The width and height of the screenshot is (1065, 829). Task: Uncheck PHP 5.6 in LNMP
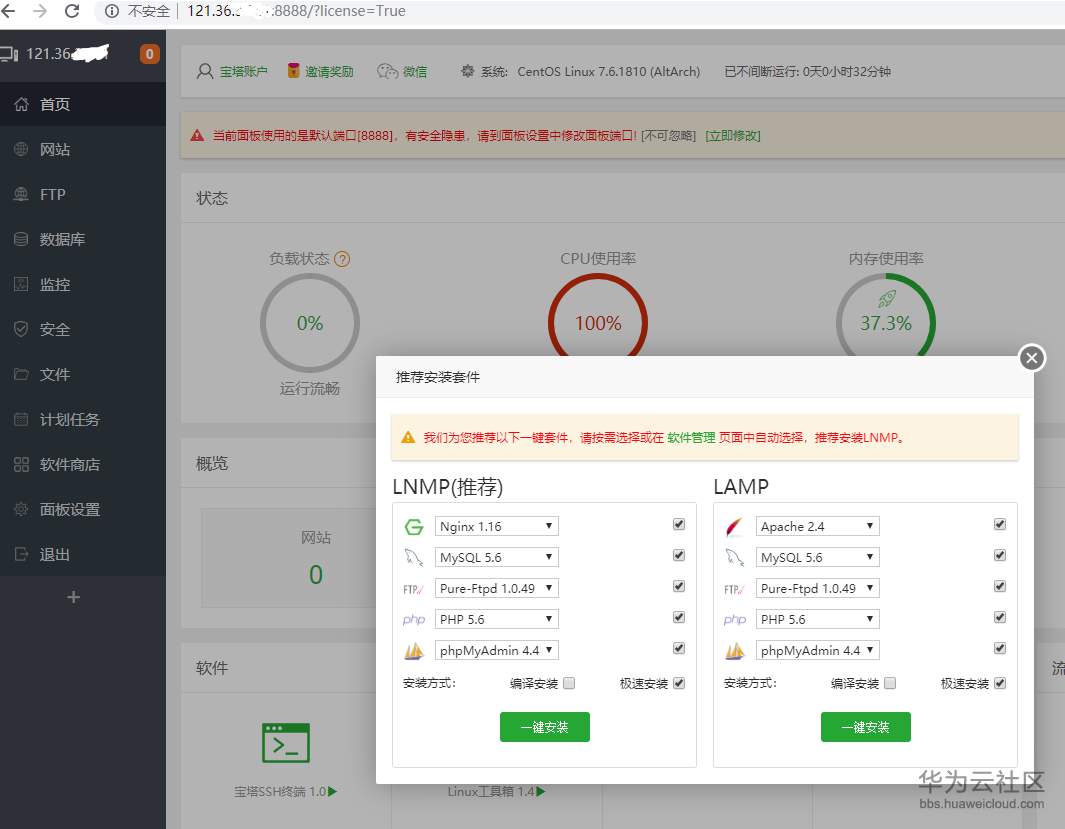coord(679,617)
